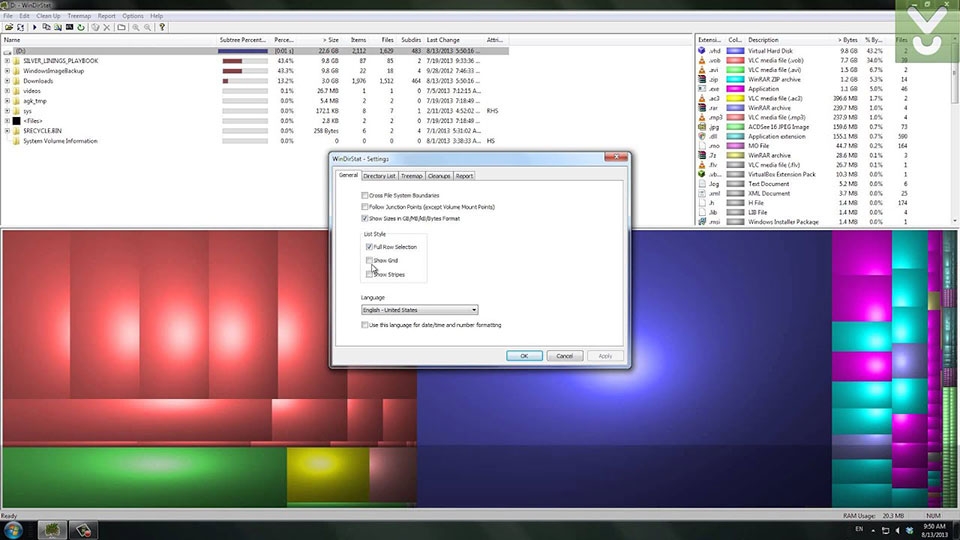Click the second taskbar application icon

(x=83, y=530)
